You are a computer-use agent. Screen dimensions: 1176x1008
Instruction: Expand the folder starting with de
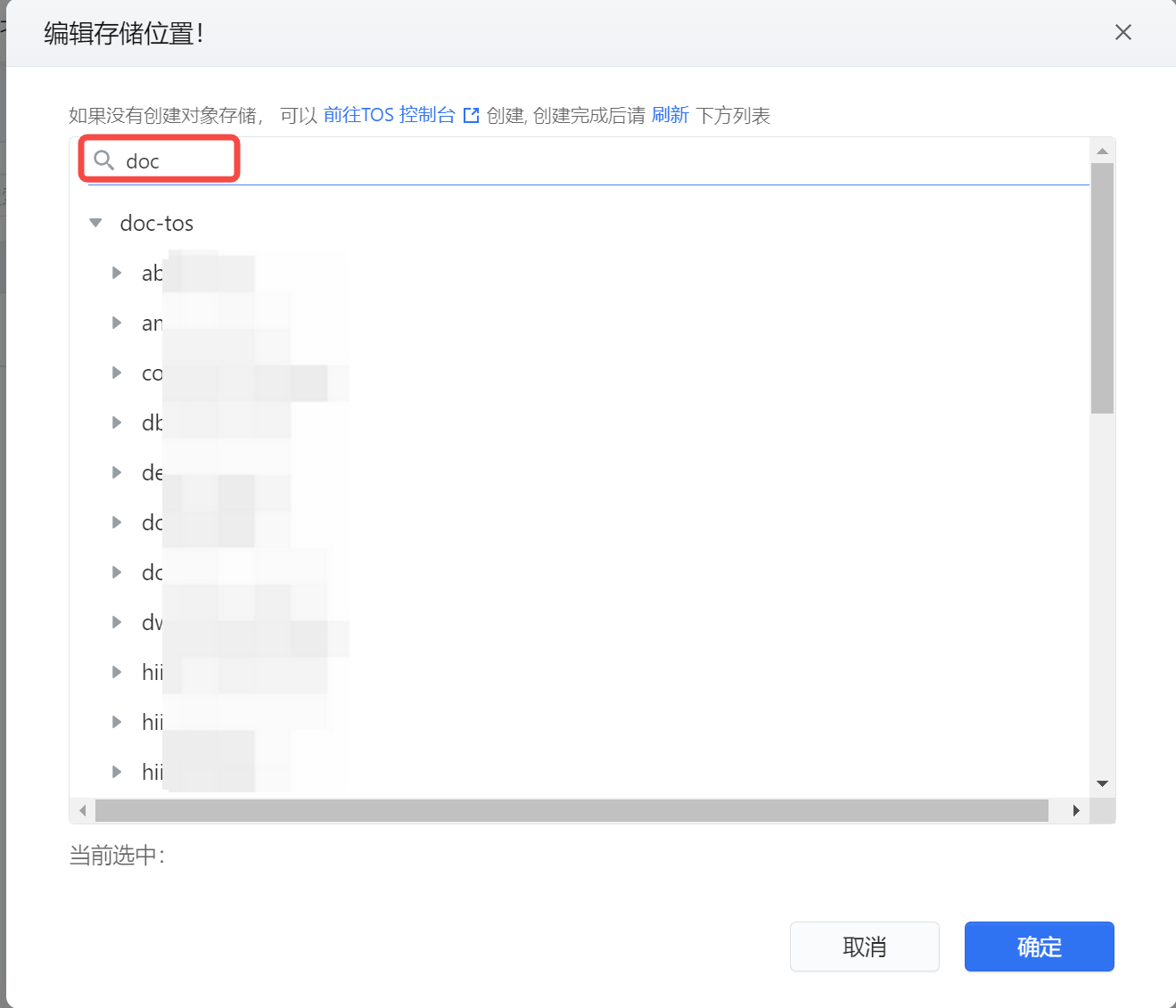pyautogui.click(x=117, y=472)
